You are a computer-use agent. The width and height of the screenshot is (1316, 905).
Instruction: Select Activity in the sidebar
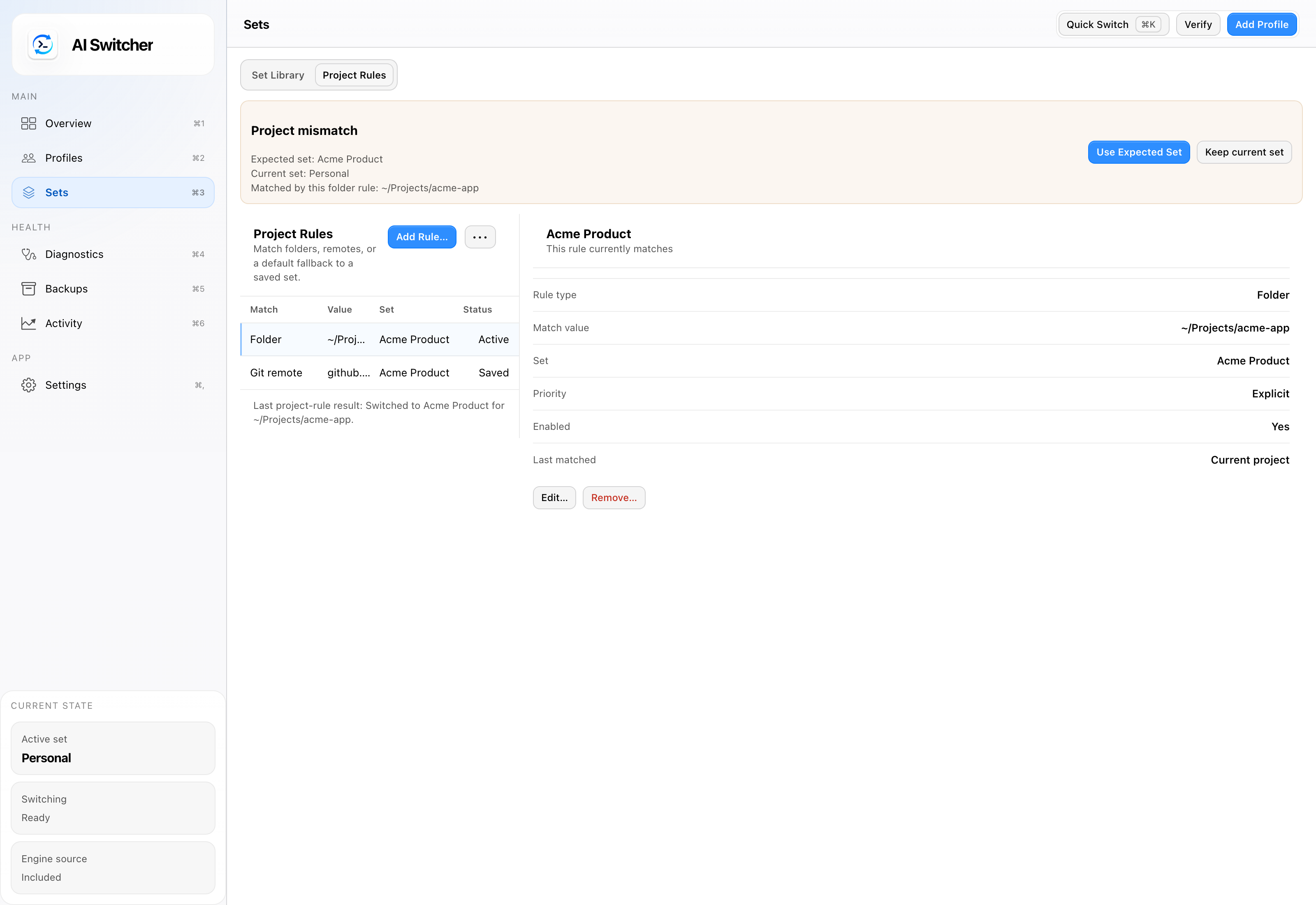pos(113,324)
